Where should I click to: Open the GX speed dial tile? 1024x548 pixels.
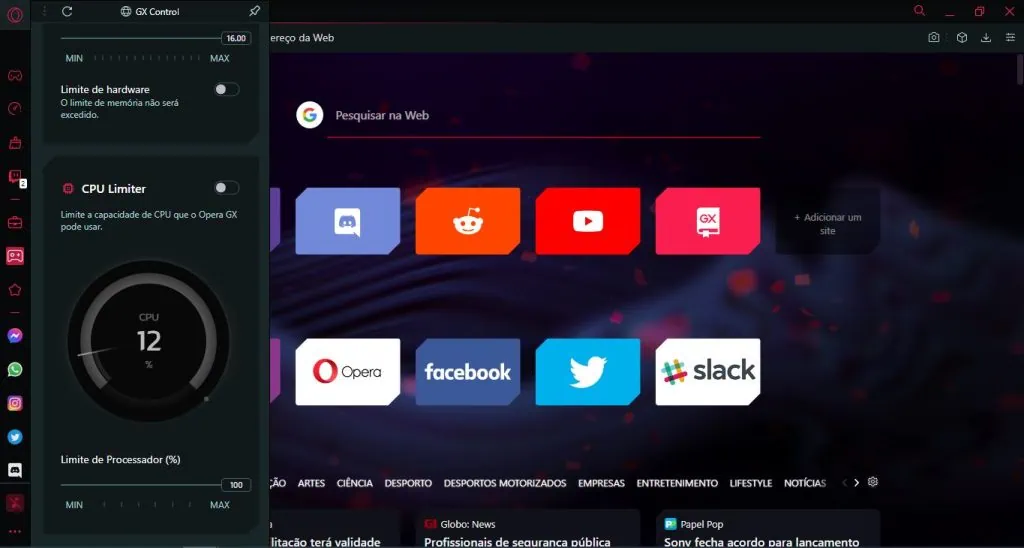coord(708,221)
